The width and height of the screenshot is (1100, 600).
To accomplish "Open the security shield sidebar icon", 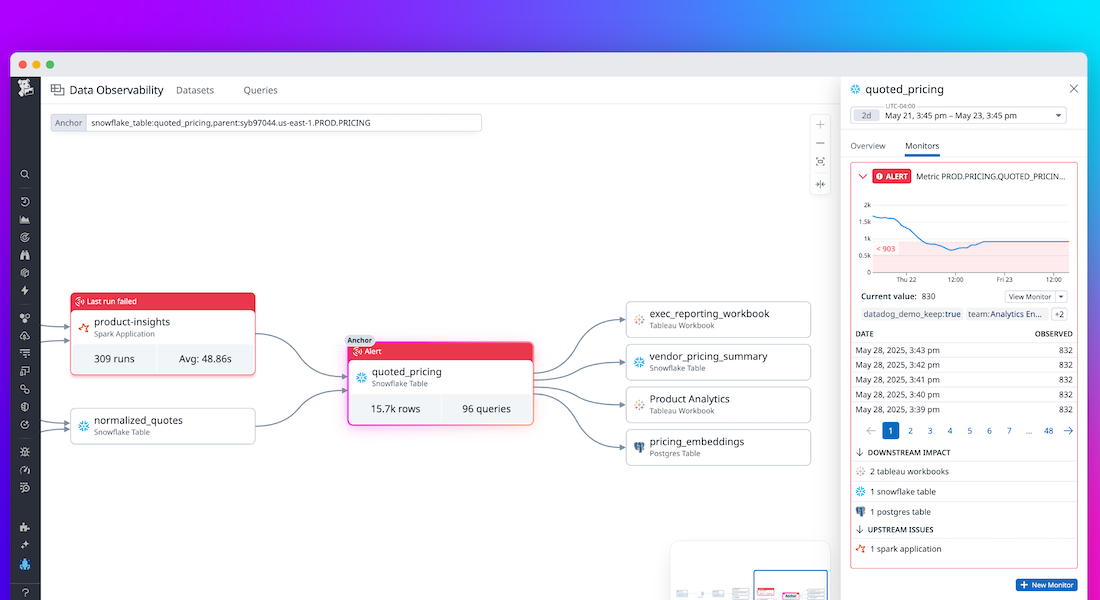I will click(25, 406).
